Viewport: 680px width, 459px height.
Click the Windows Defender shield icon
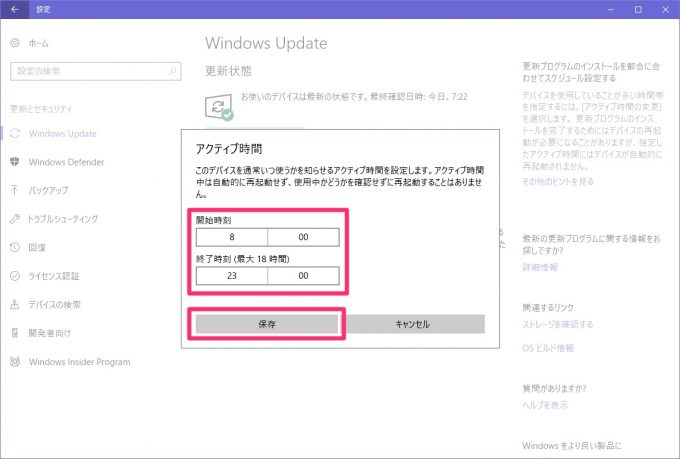click(15, 162)
